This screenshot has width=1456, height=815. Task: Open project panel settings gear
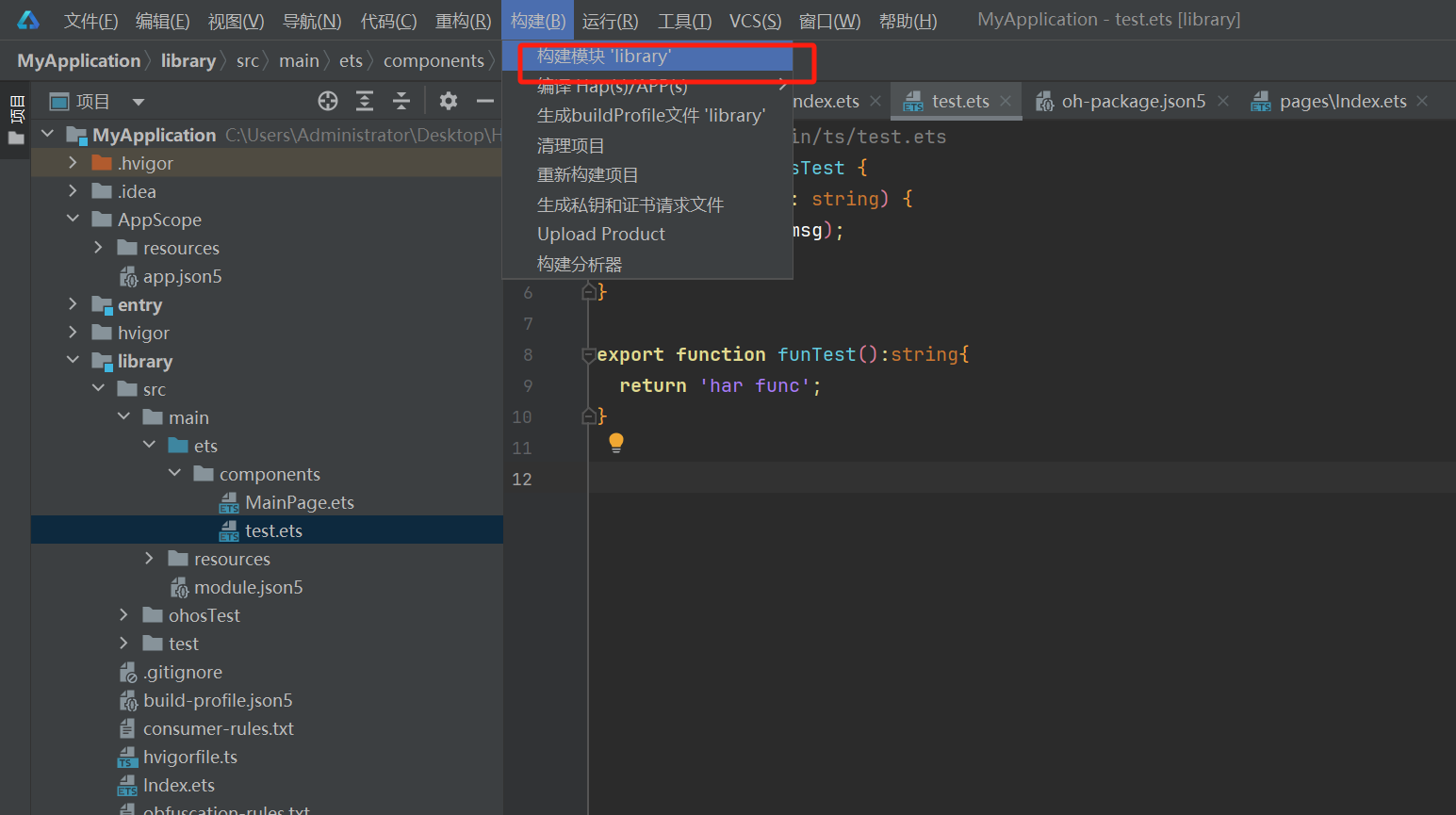coord(449,101)
